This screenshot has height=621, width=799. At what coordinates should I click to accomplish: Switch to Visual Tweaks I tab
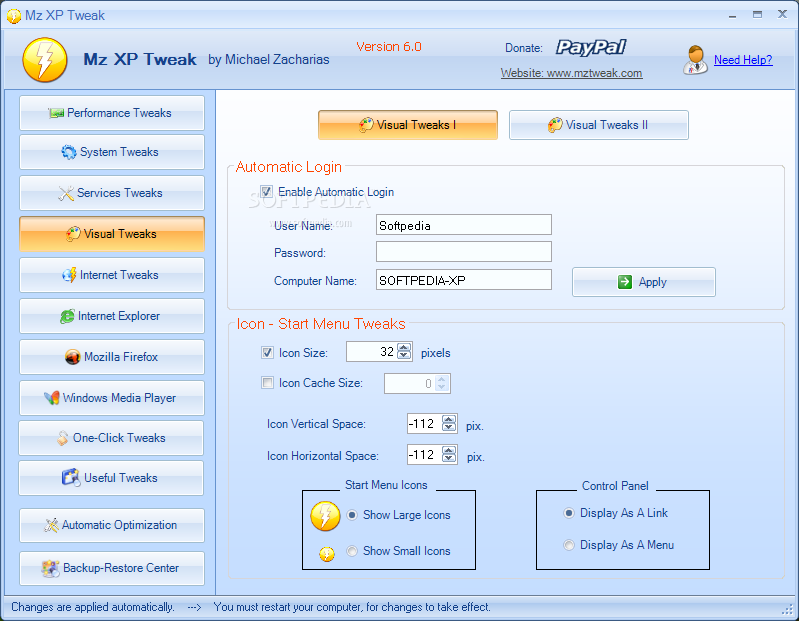pos(408,125)
